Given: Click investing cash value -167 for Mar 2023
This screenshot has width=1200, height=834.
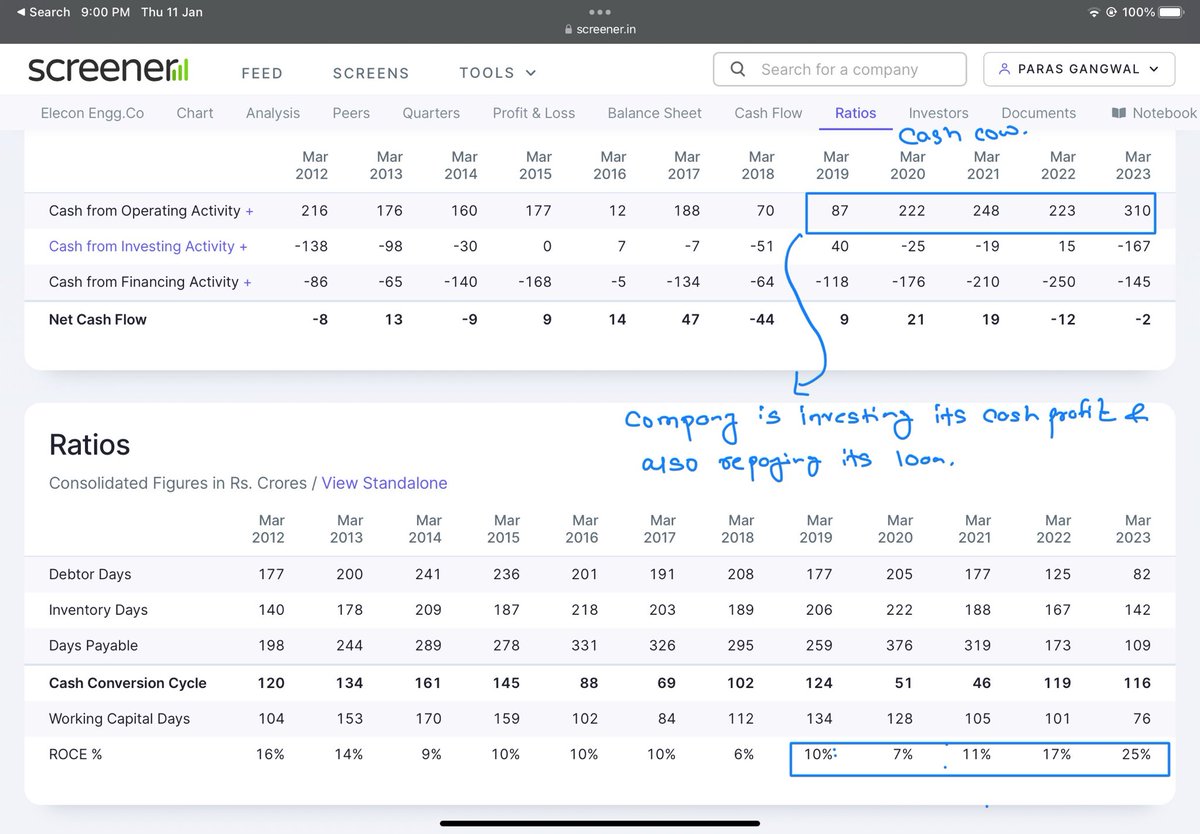Looking at the screenshot, I should pos(1133,246).
